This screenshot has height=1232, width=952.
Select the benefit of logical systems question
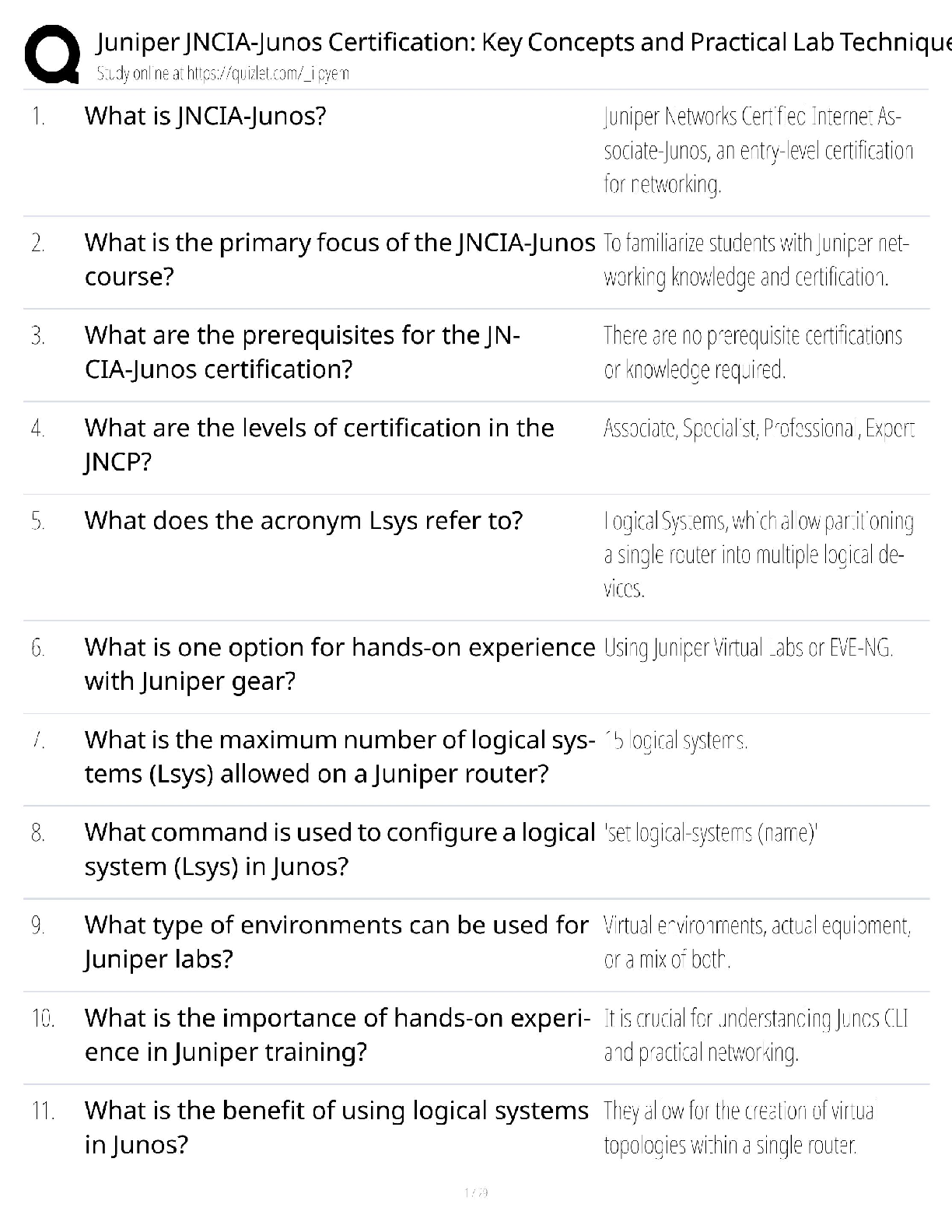(336, 1126)
